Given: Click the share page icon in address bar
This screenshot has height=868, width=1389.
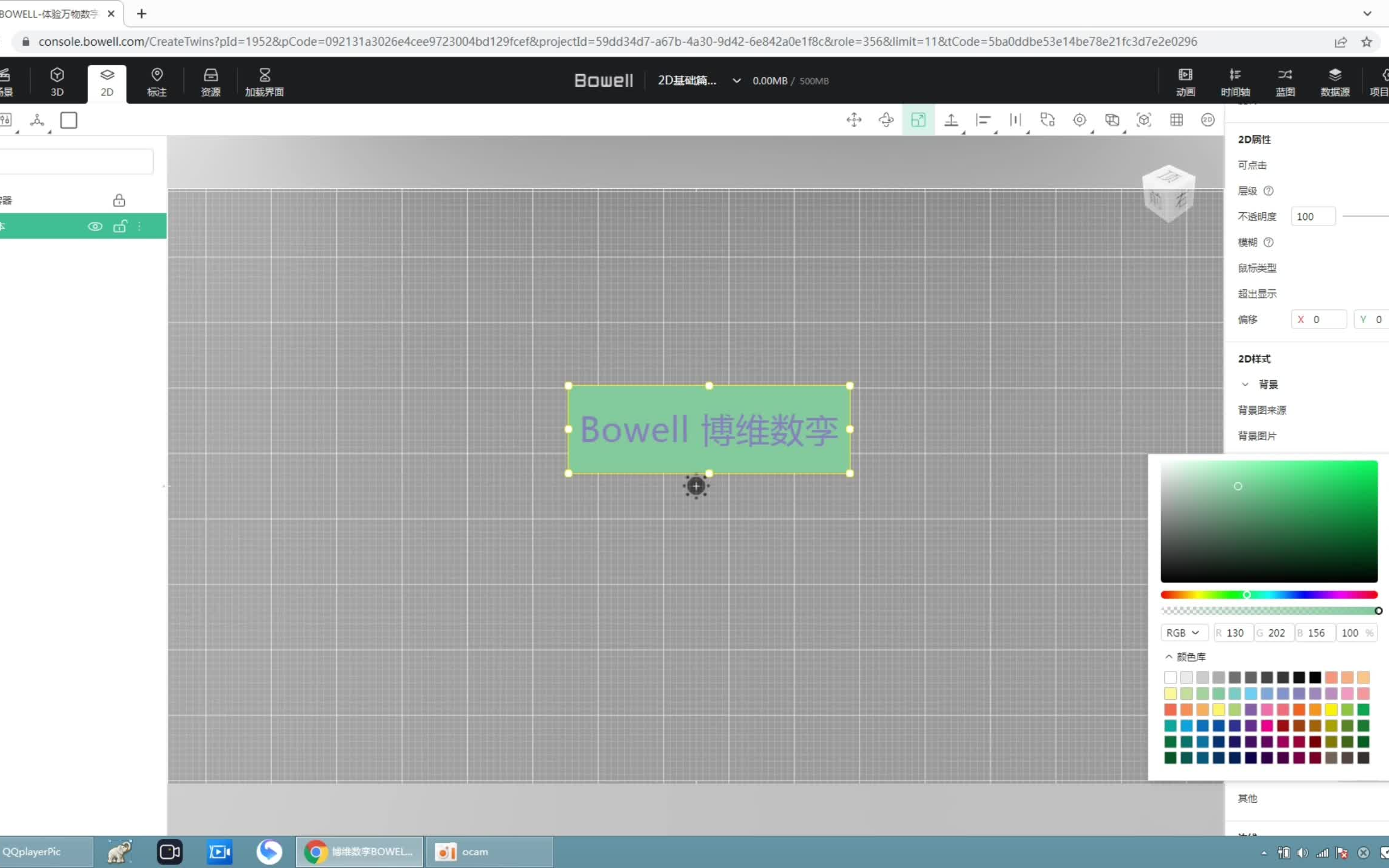Looking at the screenshot, I should [1341, 42].
